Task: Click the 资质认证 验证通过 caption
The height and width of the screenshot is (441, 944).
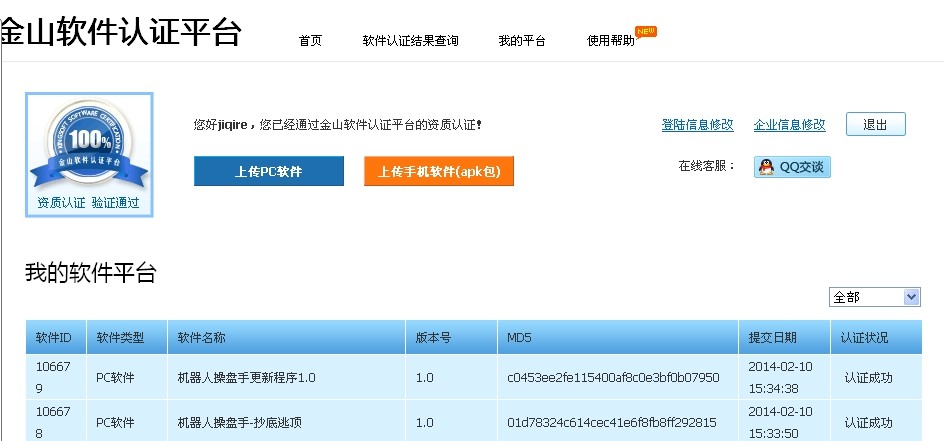Action: coord(88,203)
